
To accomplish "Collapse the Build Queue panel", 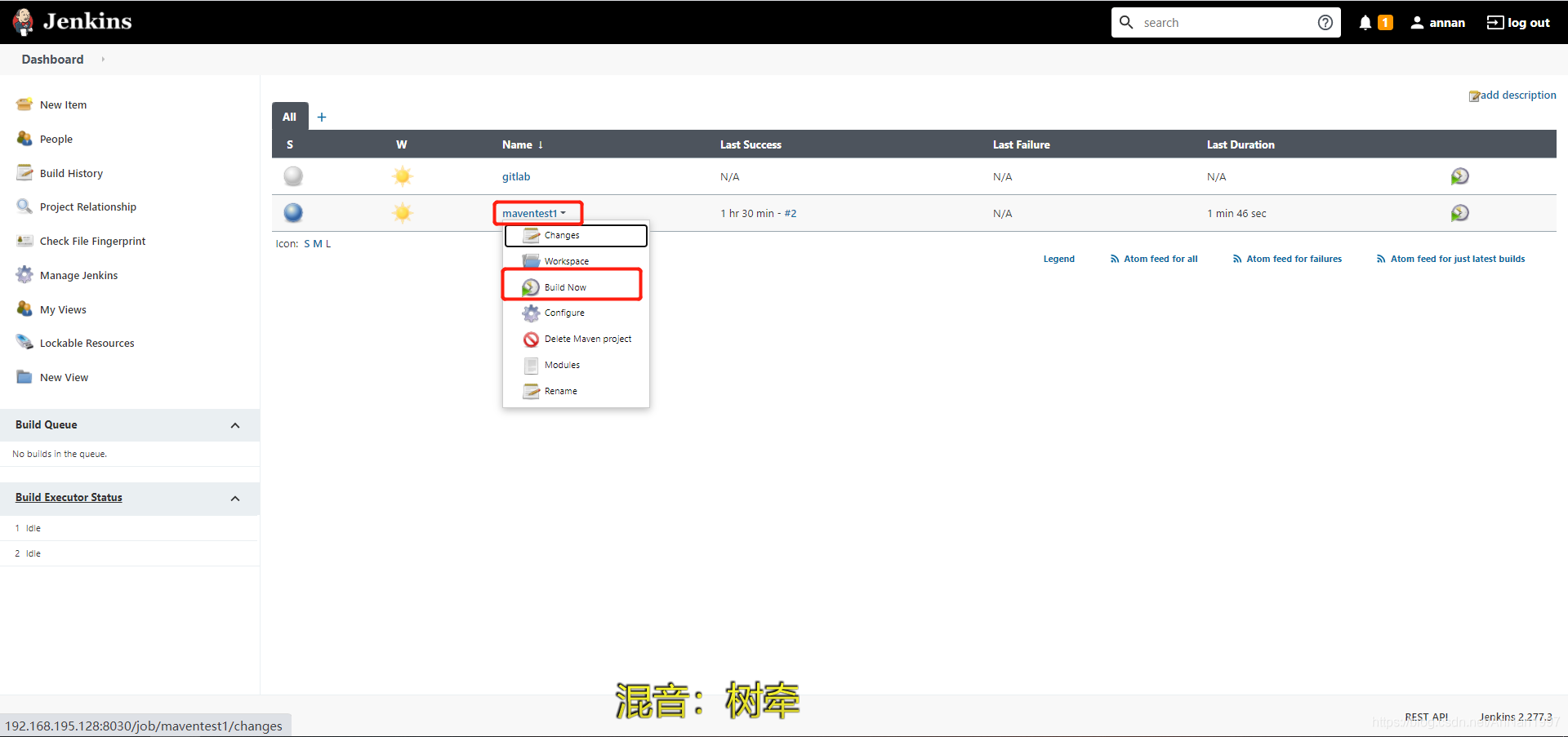I will point(235,425).
